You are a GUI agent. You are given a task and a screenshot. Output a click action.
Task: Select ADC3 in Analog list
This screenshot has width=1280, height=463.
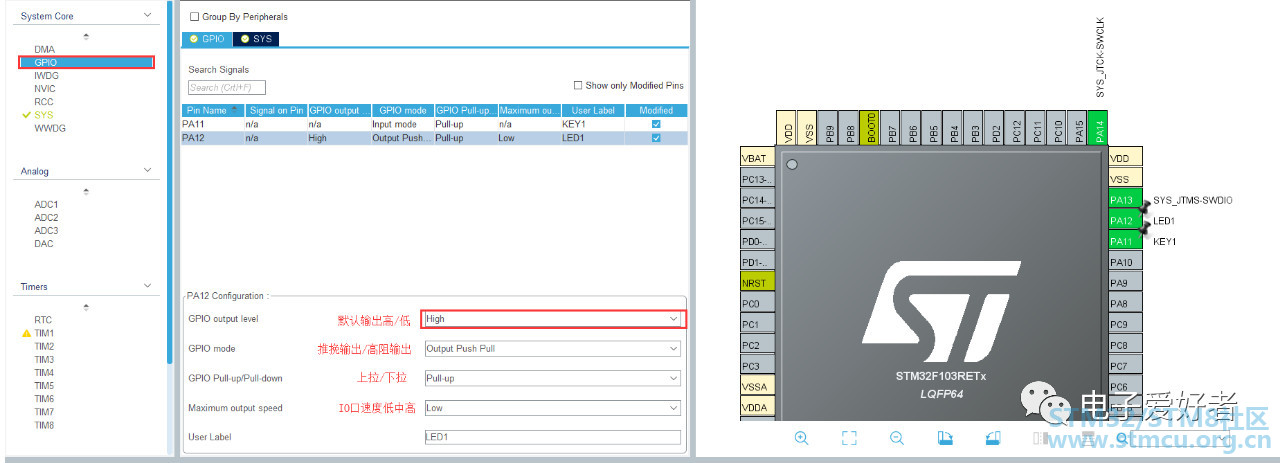point(46,230)
